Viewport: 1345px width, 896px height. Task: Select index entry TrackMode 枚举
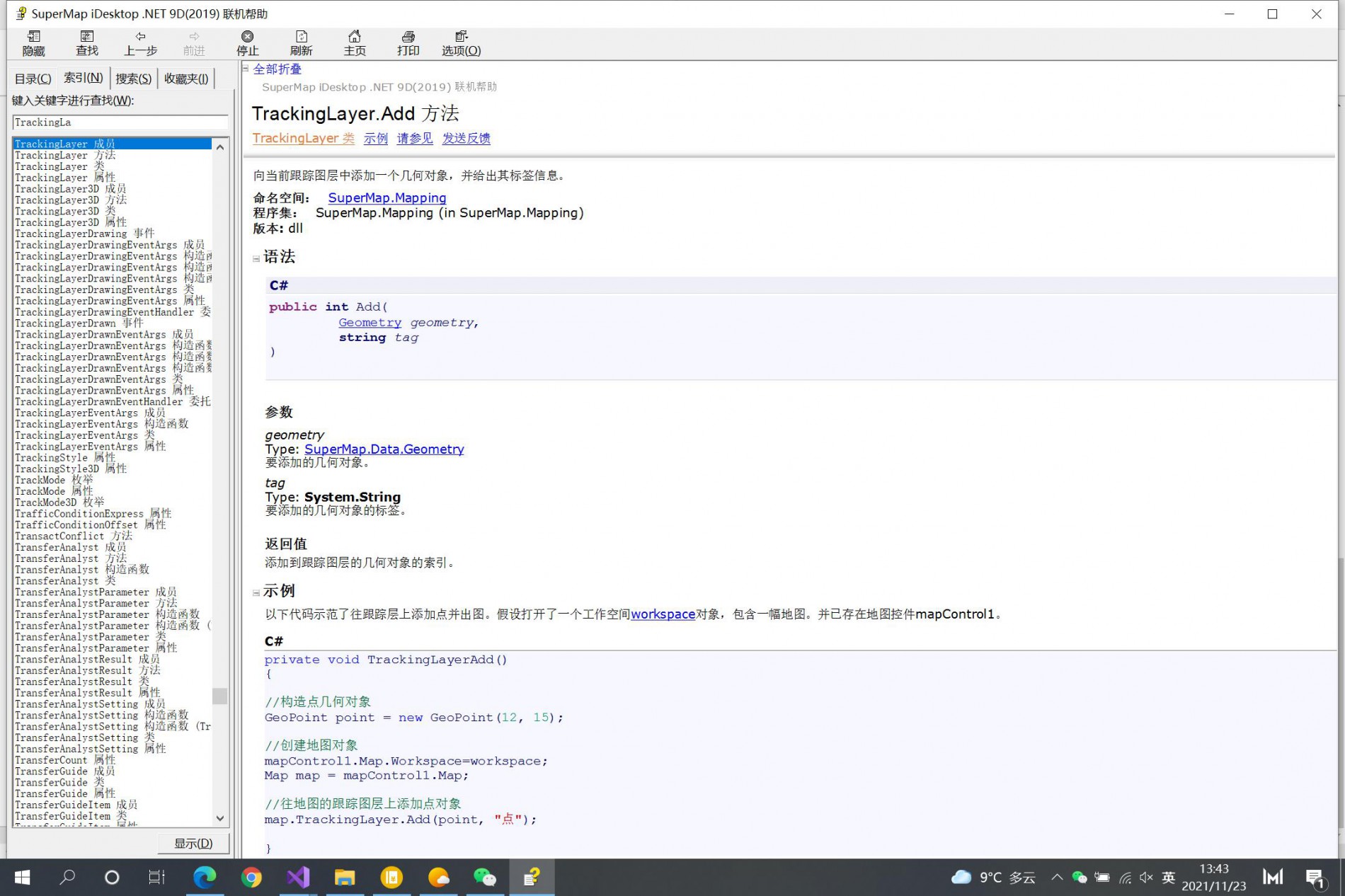54,480
